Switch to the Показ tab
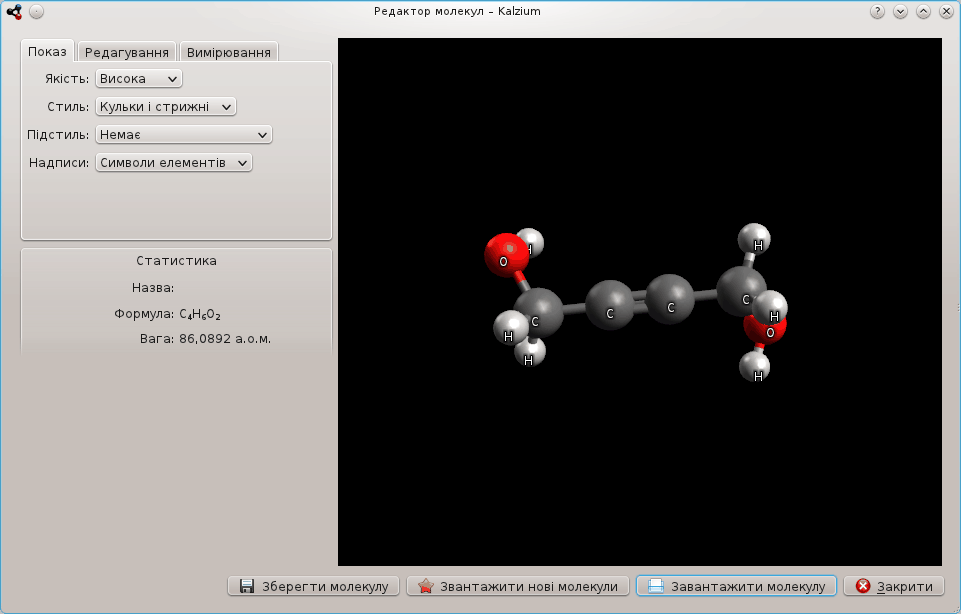The width and height of the screenshot is (961, 614). [47, 51]
